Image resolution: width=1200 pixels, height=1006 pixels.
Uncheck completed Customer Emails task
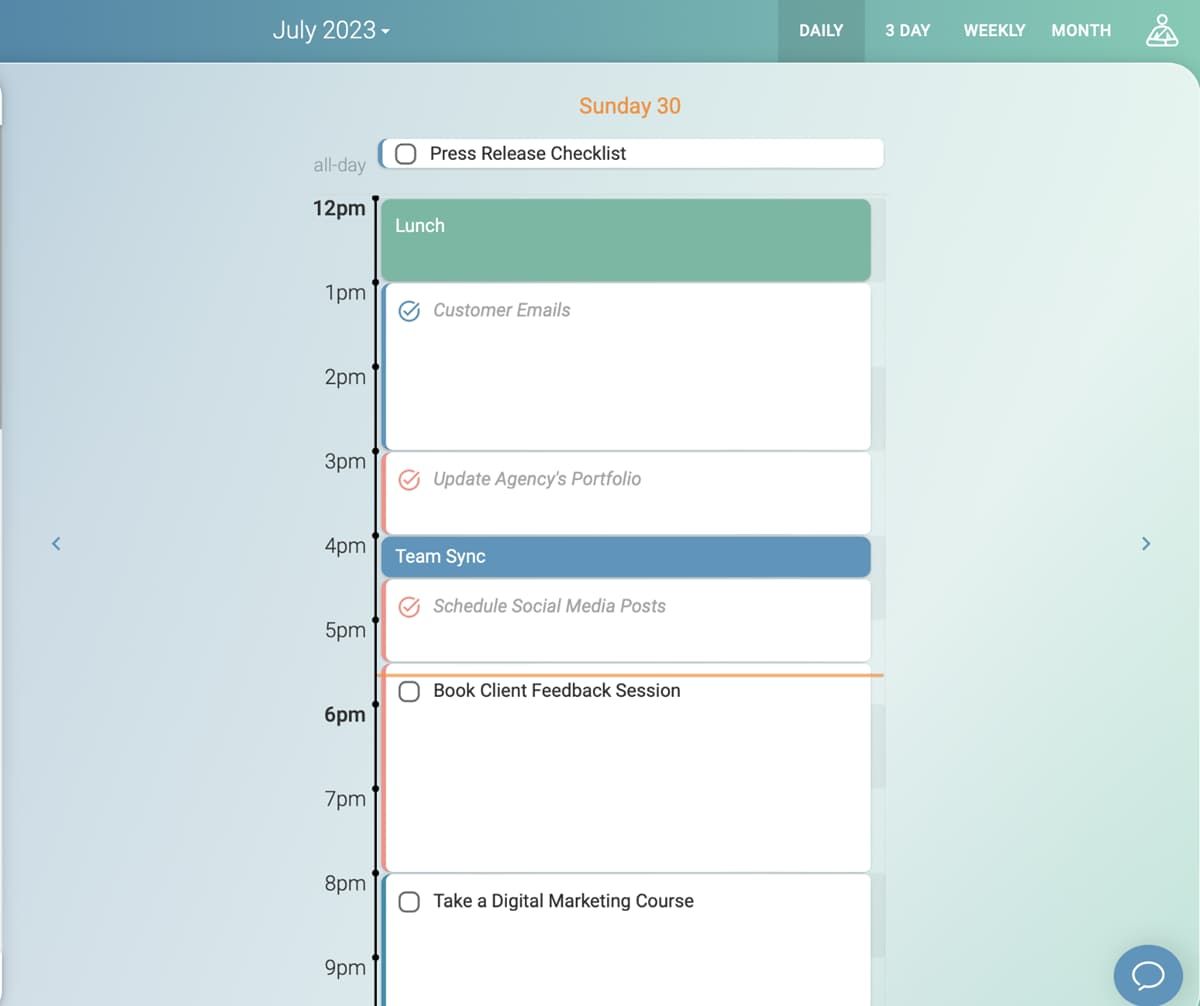coord(409,310)
